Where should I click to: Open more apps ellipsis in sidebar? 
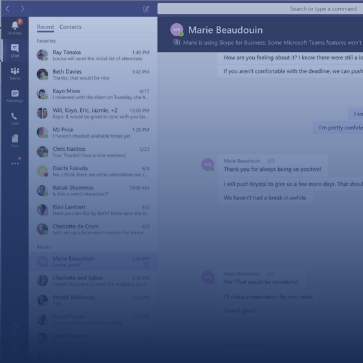tap(15, 163)
